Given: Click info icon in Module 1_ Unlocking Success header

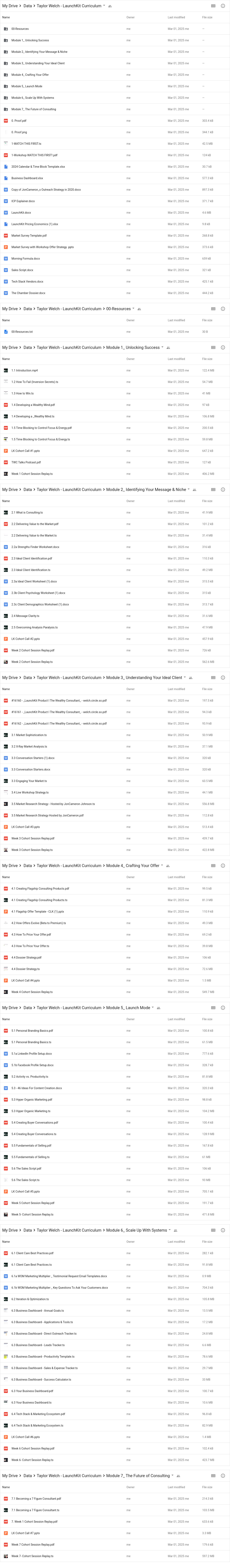Looking at the screenshot, I should pyautogui.click(x=223, y=348).
